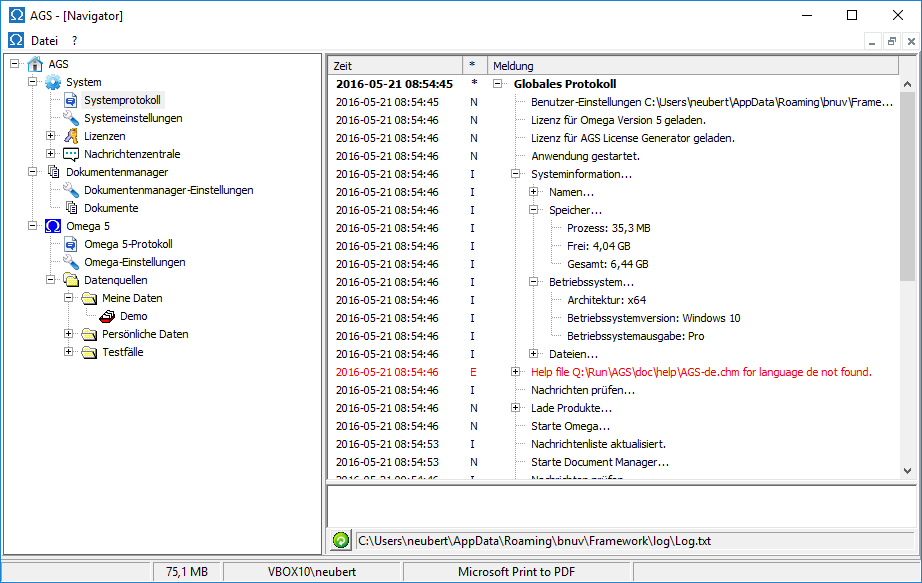Click the green log file icon
The width and height of the screenshot is (922, 583).
[x=341, y=541]
